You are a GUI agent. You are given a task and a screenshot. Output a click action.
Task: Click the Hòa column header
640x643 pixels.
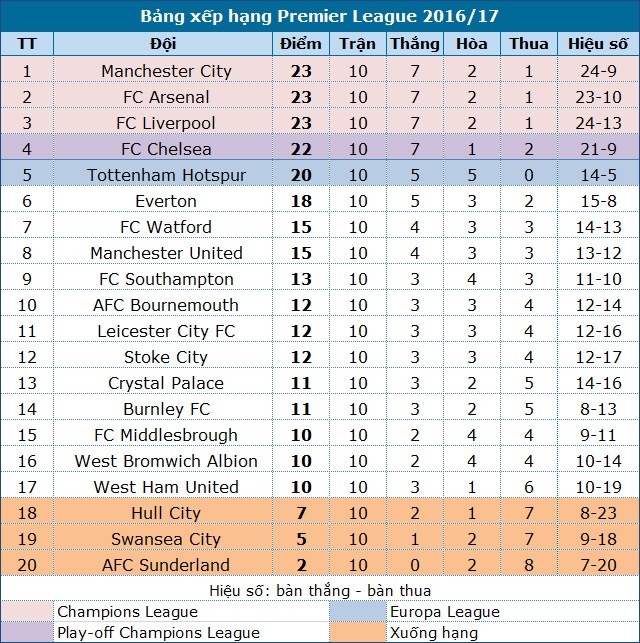[472, 44]
